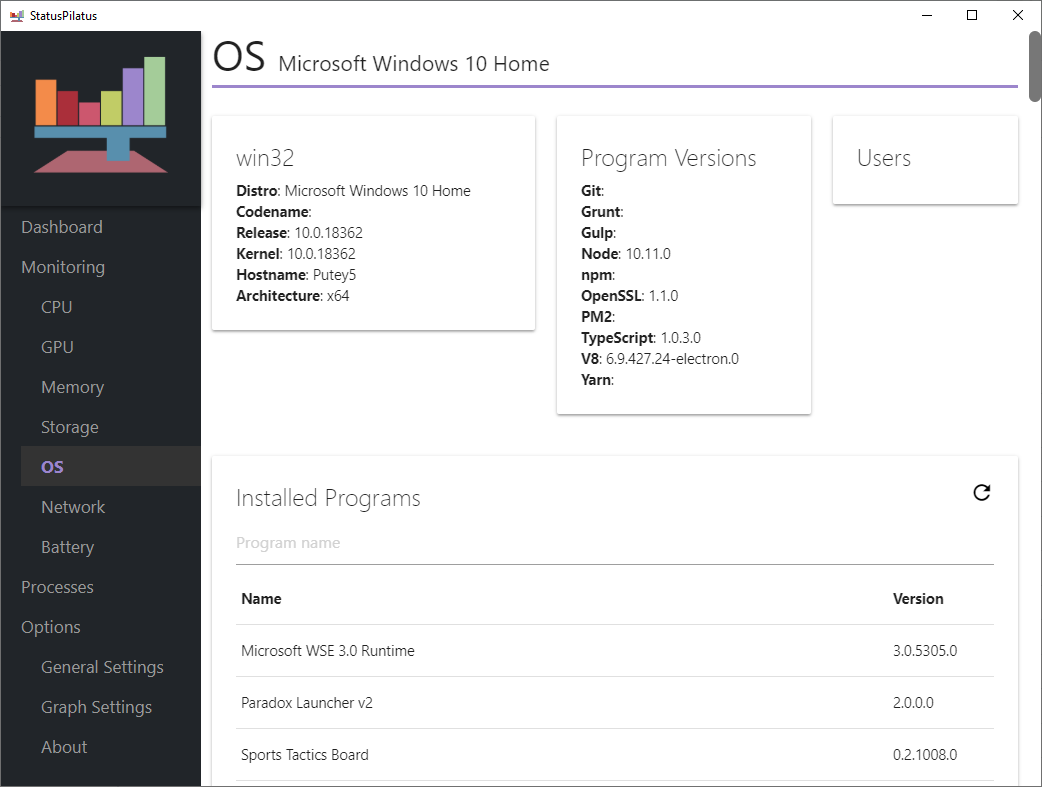This screenshot has height=787, width=1042.
Task: Click the Program Versions heading
Action: (x=669, y=158)
